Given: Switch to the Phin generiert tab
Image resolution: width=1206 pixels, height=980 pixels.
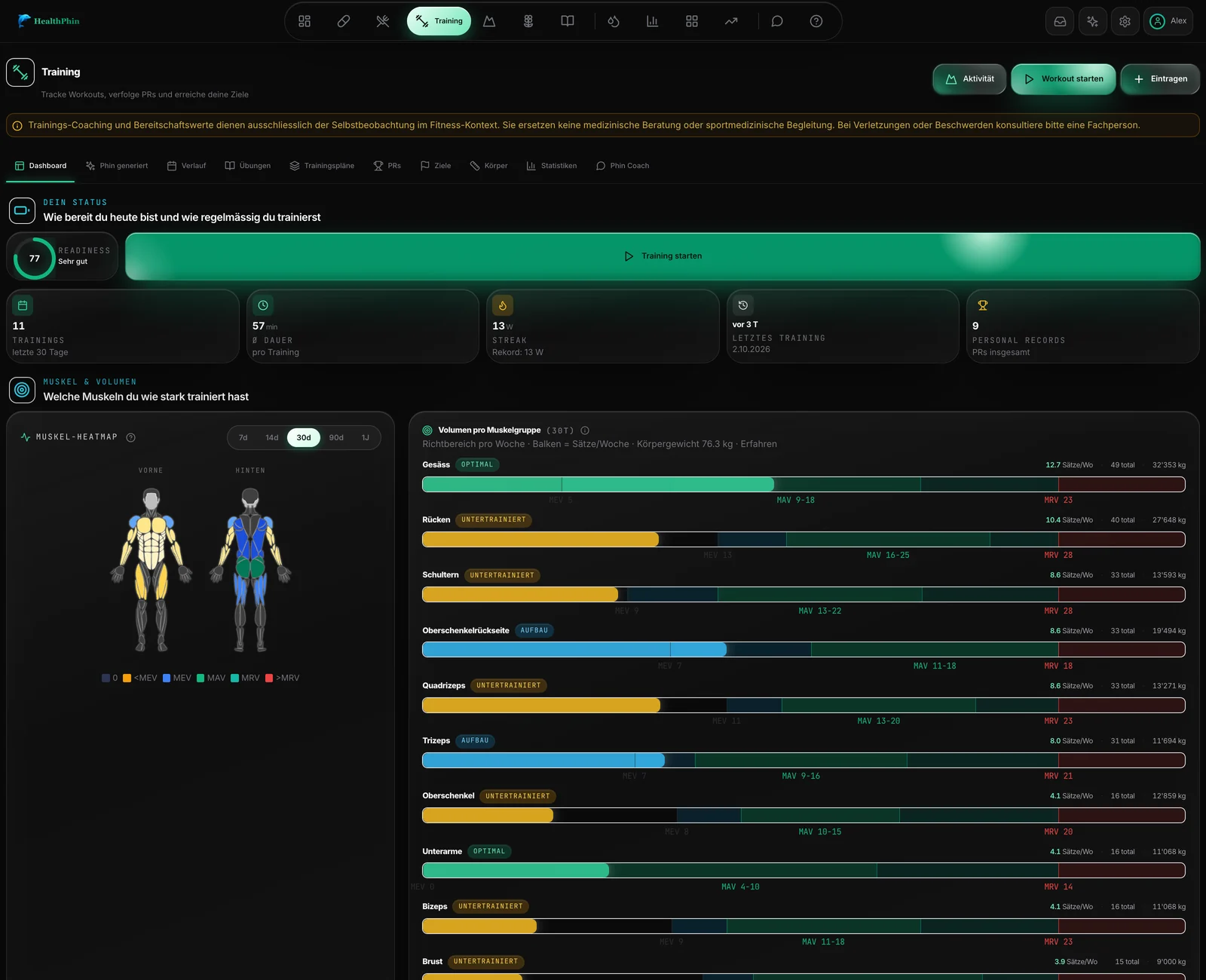Looking at the screenshot, I should (x=117, y=166).
